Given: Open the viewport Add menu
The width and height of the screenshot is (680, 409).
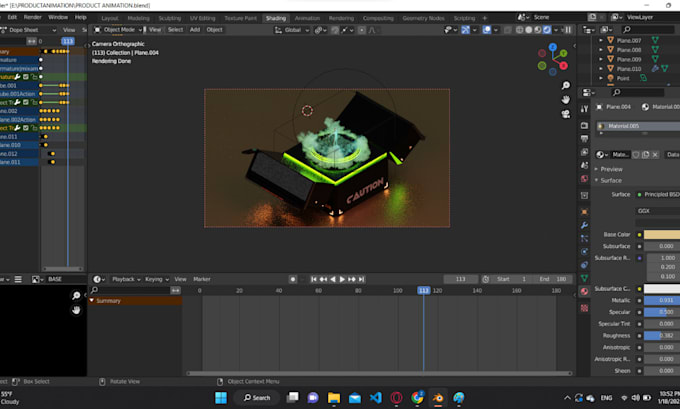Looking at the screenshot, I should (x=195, y=30).
